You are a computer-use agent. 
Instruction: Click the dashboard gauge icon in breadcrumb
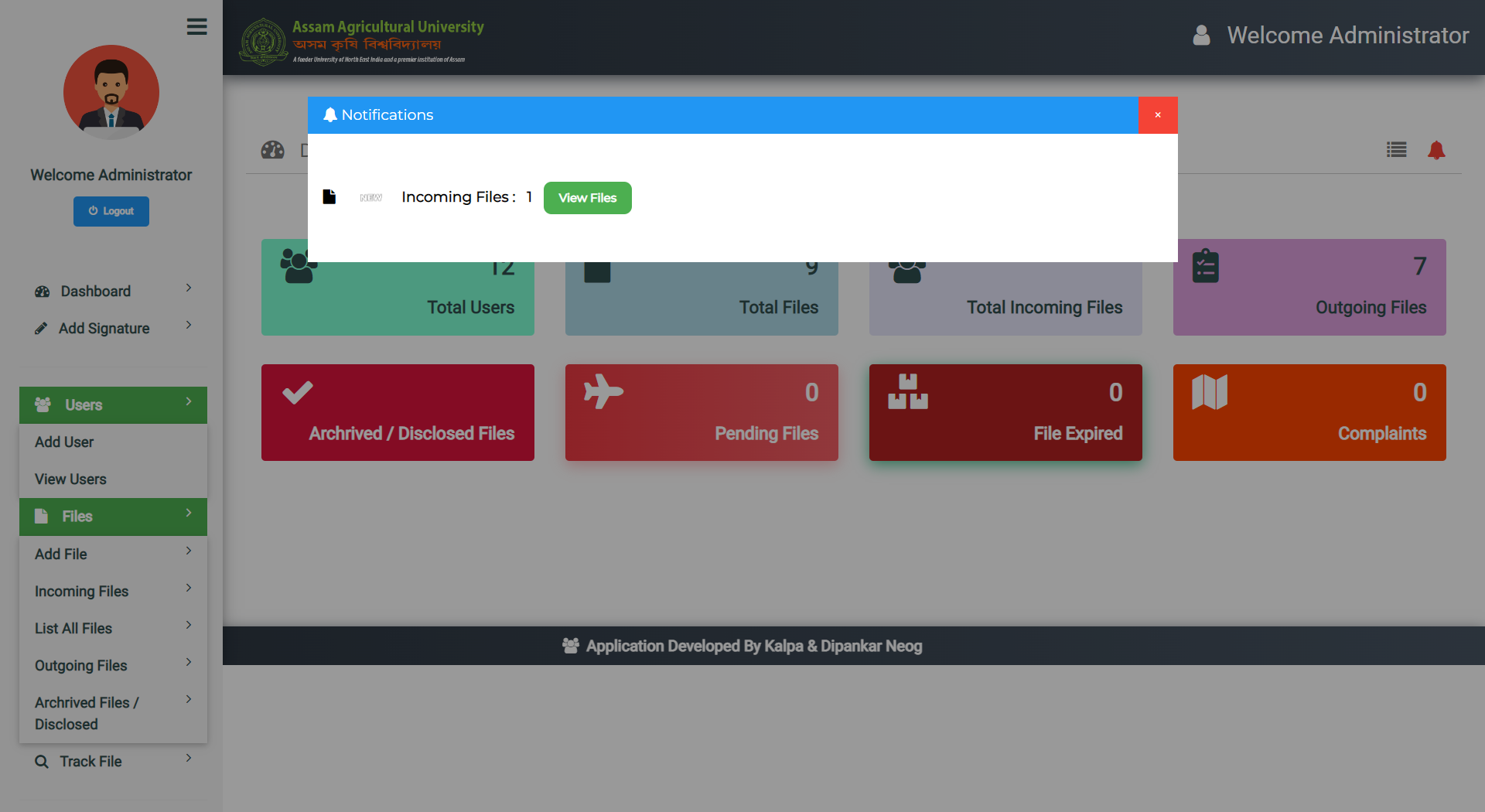point(272,150)
